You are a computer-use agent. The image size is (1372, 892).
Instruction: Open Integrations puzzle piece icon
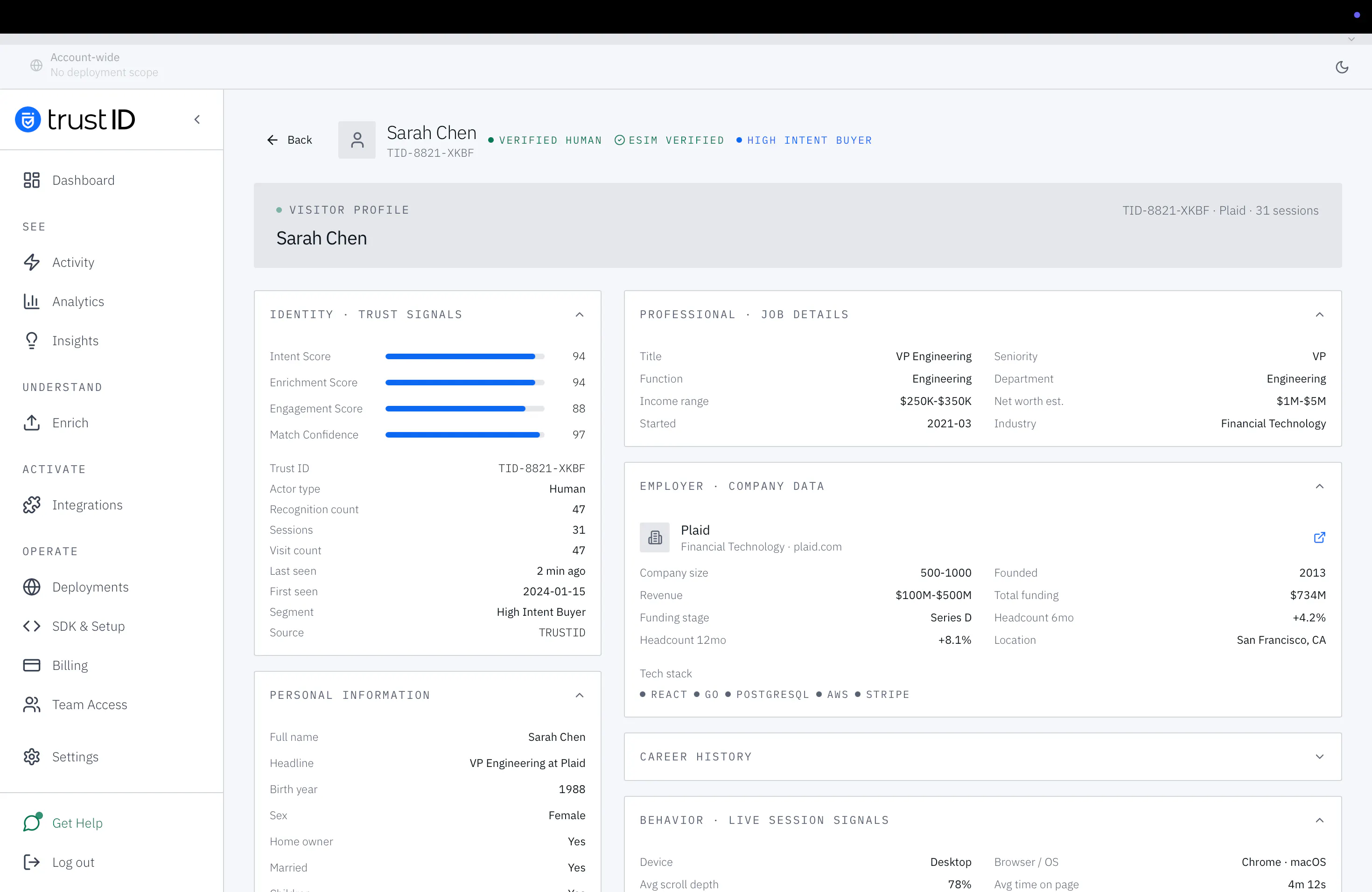32,505
